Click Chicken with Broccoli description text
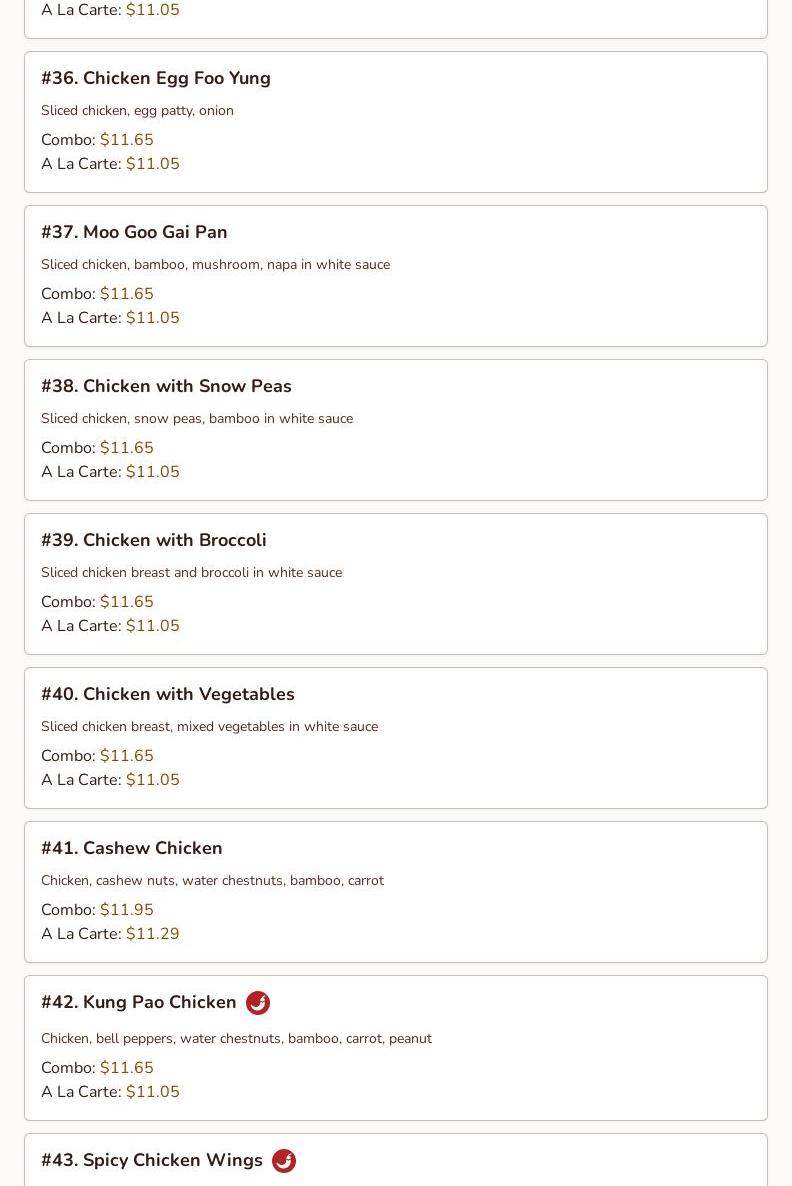The width and height of the screenshot is (792, 1186). point(191,572)
